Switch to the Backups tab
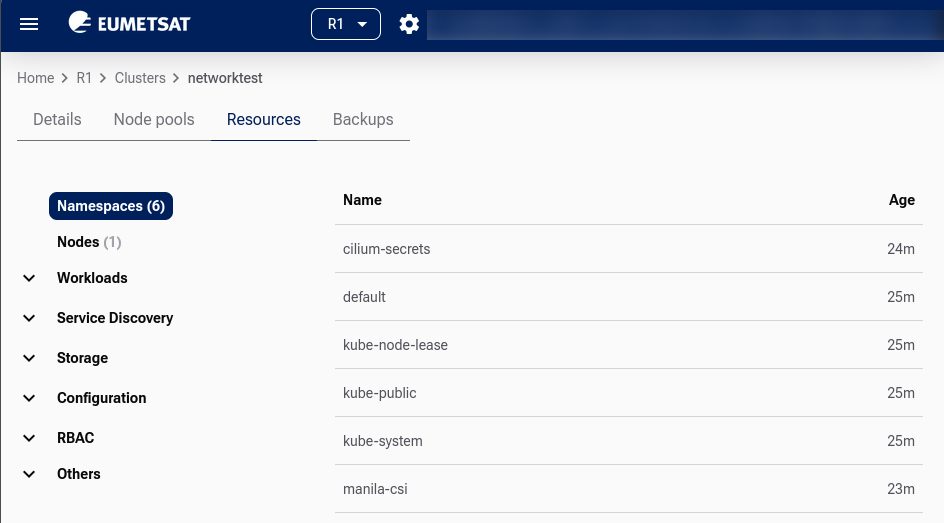The height and width of the screenshot is (523, 944). click(x=363, y=119)
